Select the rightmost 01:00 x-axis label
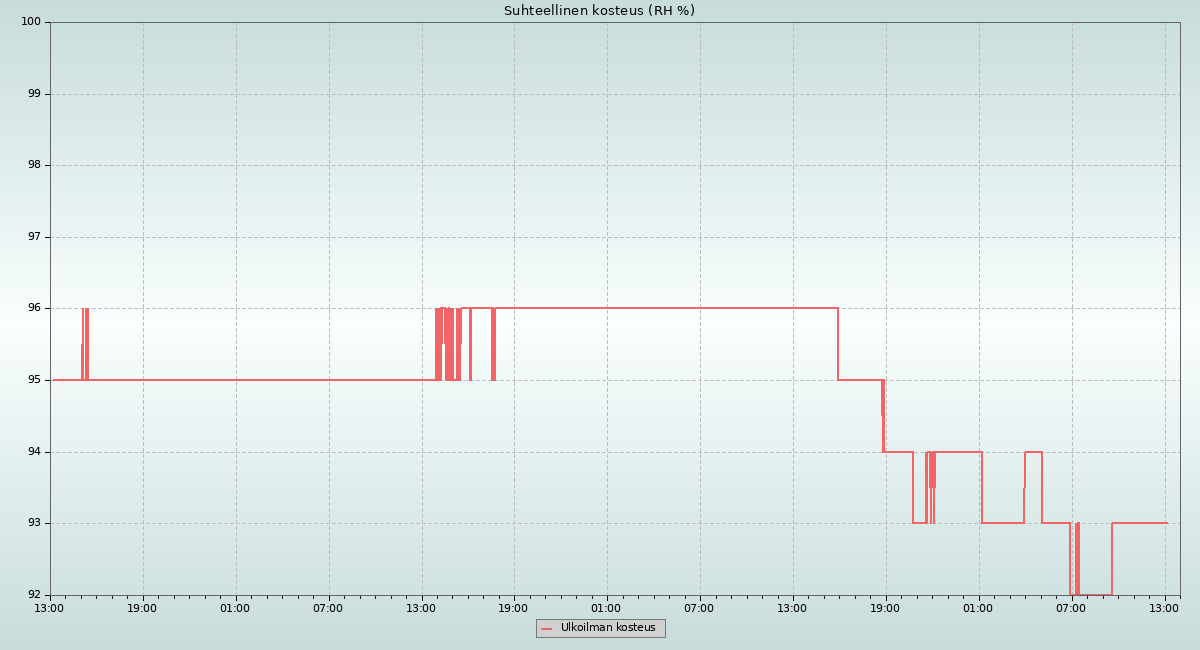1200x650 pixels. coord(978,608)
